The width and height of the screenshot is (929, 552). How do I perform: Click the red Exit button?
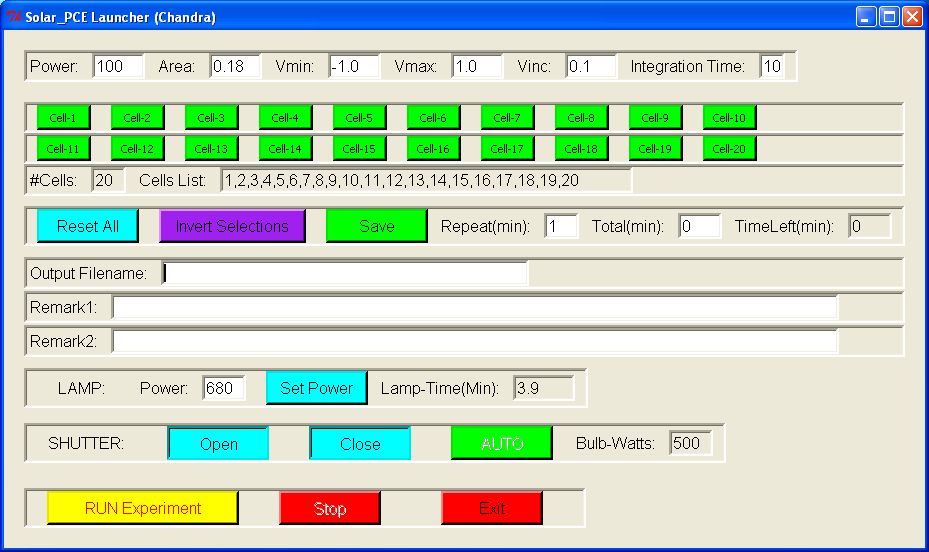[492, 508]
